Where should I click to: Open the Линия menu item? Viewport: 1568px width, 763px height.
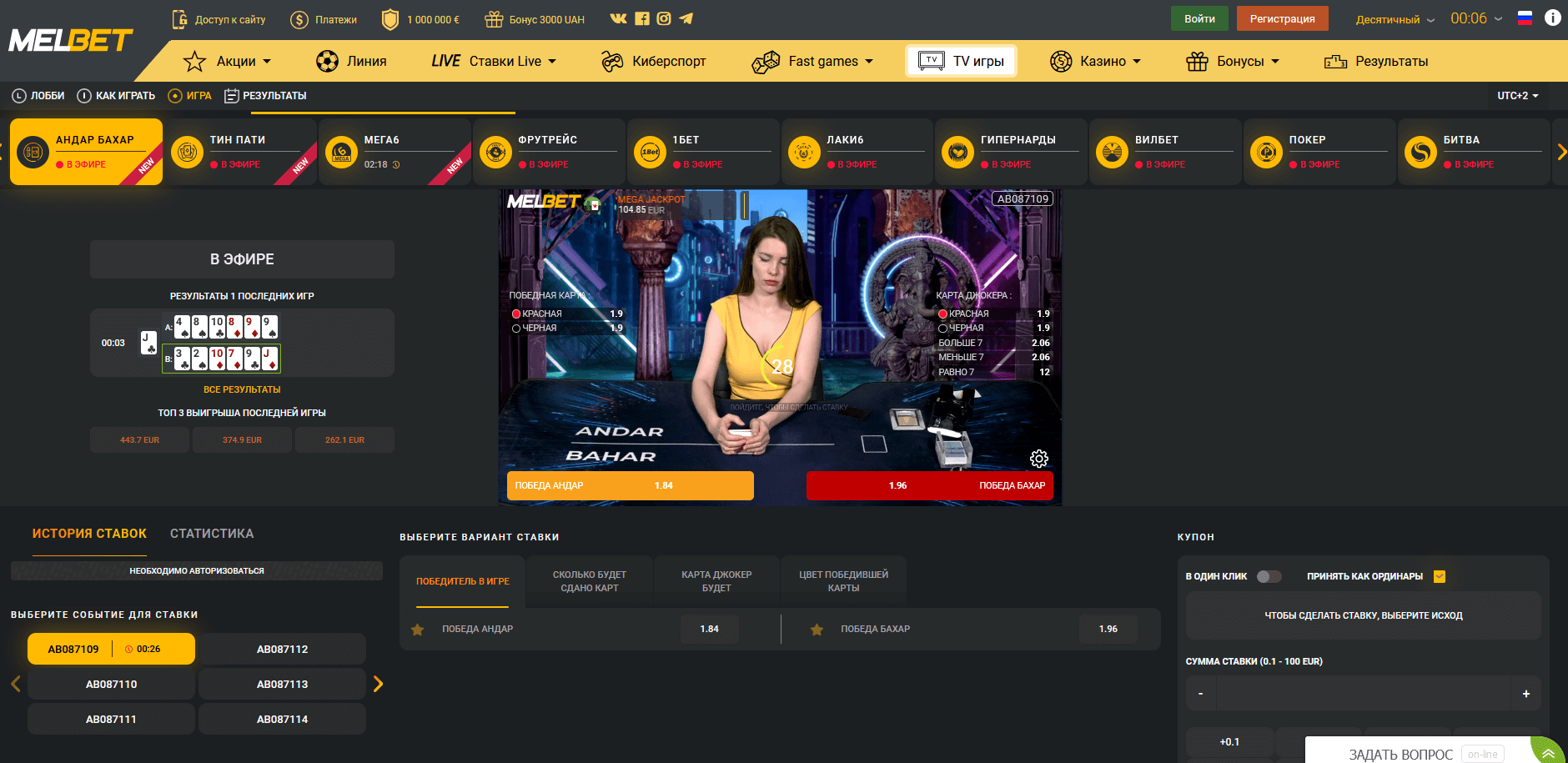tap(351, 61)
